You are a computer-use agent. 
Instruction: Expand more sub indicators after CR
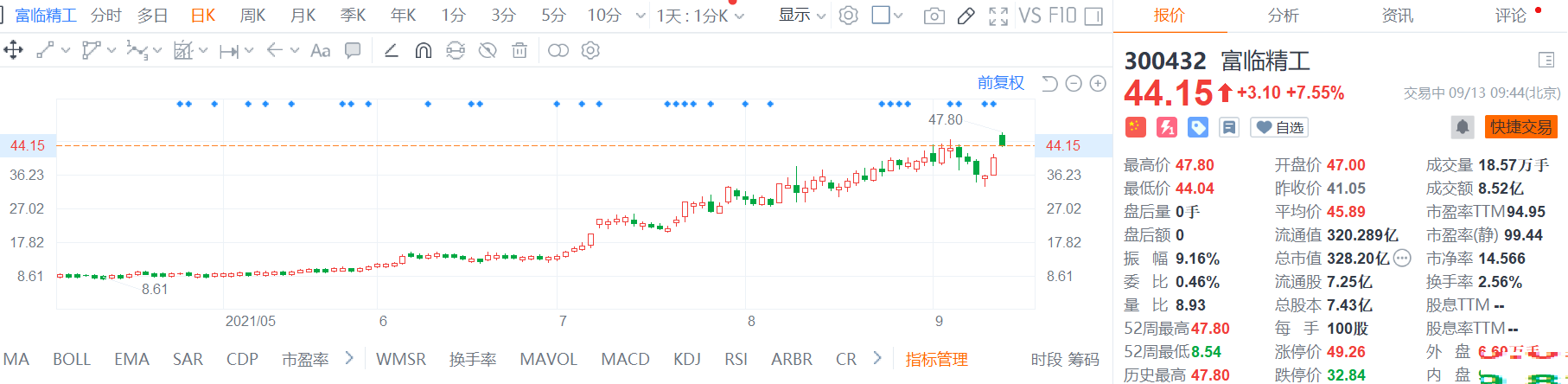click(877, 357)
